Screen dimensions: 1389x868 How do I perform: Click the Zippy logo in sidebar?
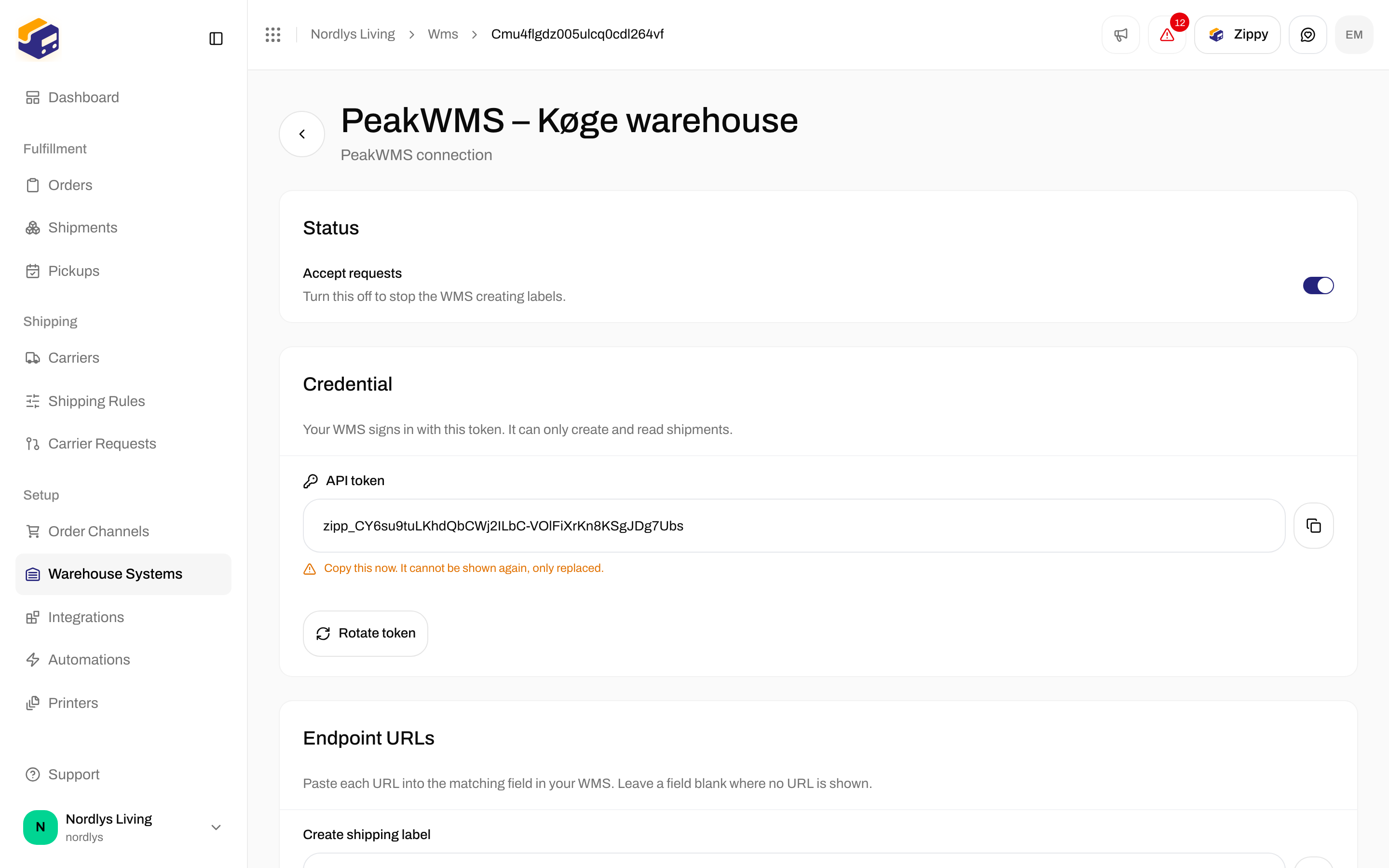coord(39,39)
